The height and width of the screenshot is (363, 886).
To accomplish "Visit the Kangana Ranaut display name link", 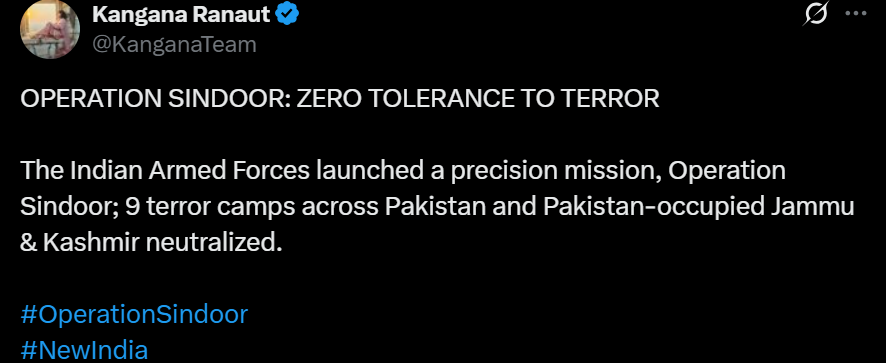I will [181, 15].
